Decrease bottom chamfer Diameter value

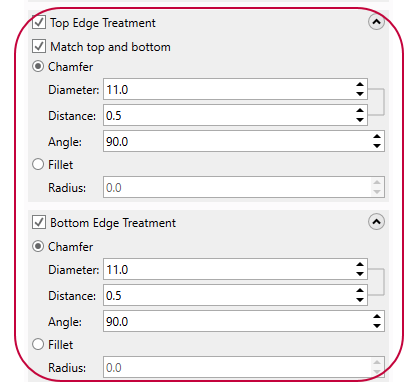tap(360, 274)
